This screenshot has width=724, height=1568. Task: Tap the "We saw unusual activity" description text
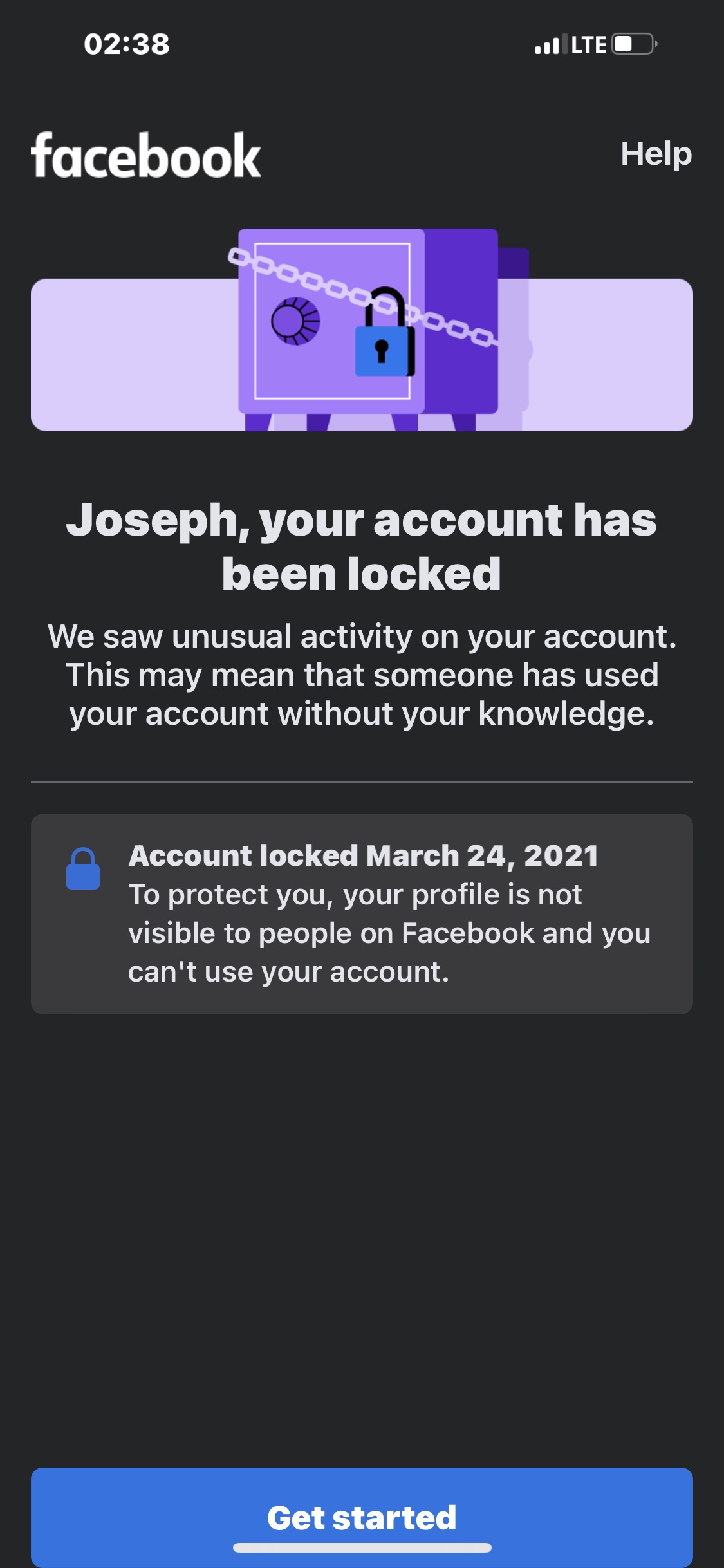tap(362, 675)
